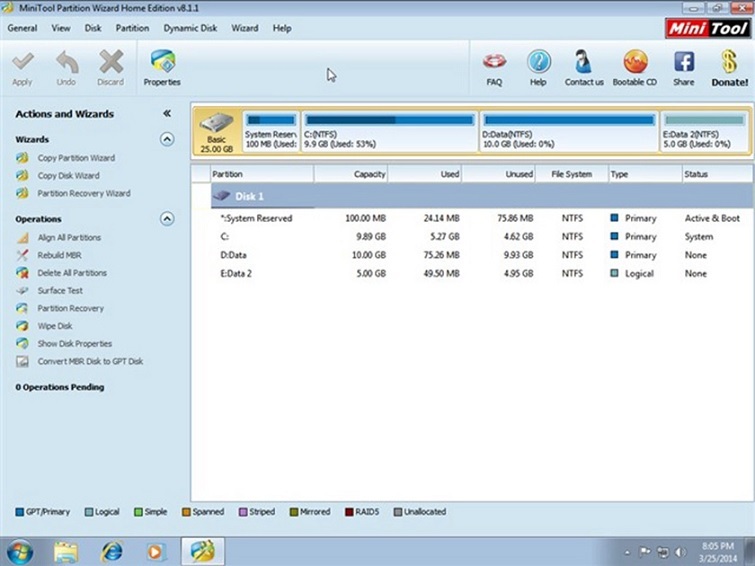
Task: Launch Copy Disk Wizard
Action: click(68, 176)
